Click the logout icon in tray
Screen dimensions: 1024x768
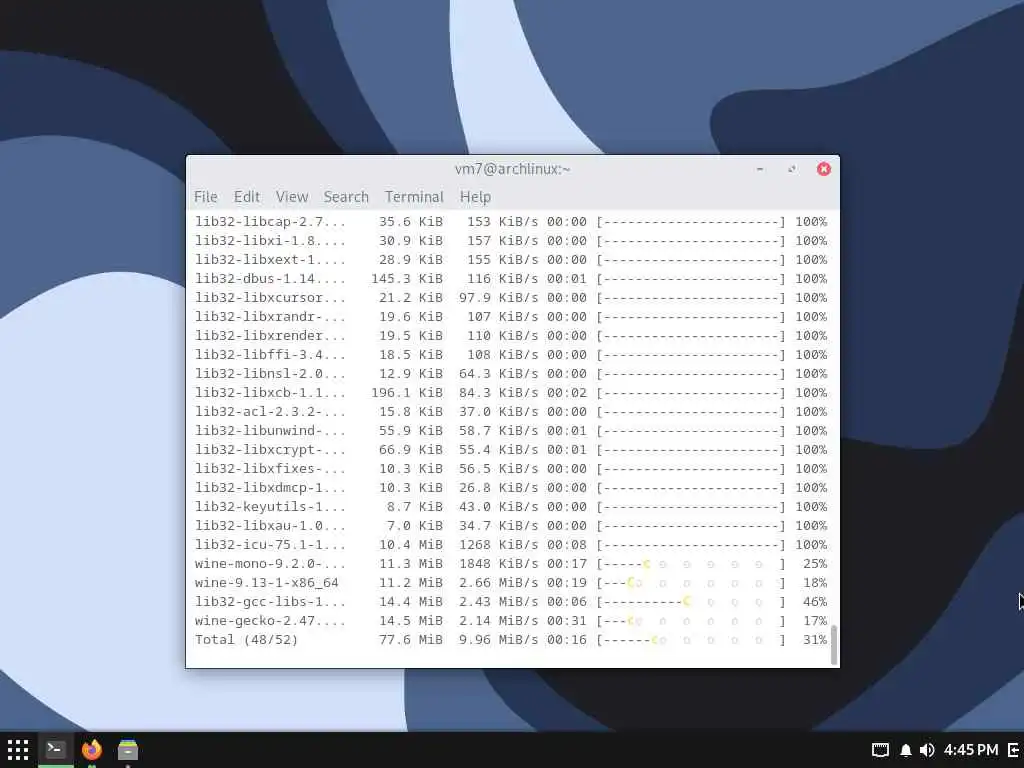(1014, 750)
